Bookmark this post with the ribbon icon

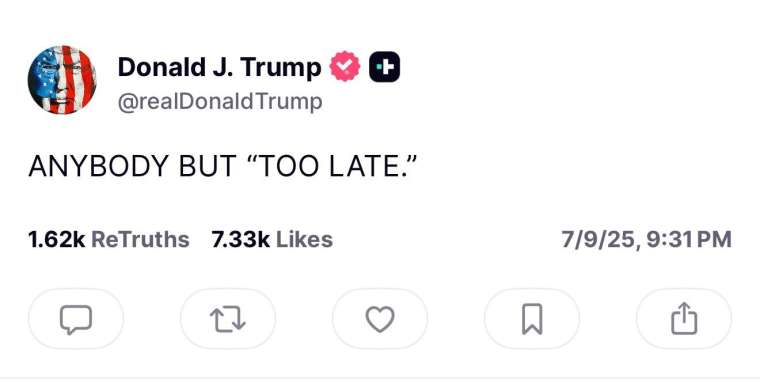[532, 319]
